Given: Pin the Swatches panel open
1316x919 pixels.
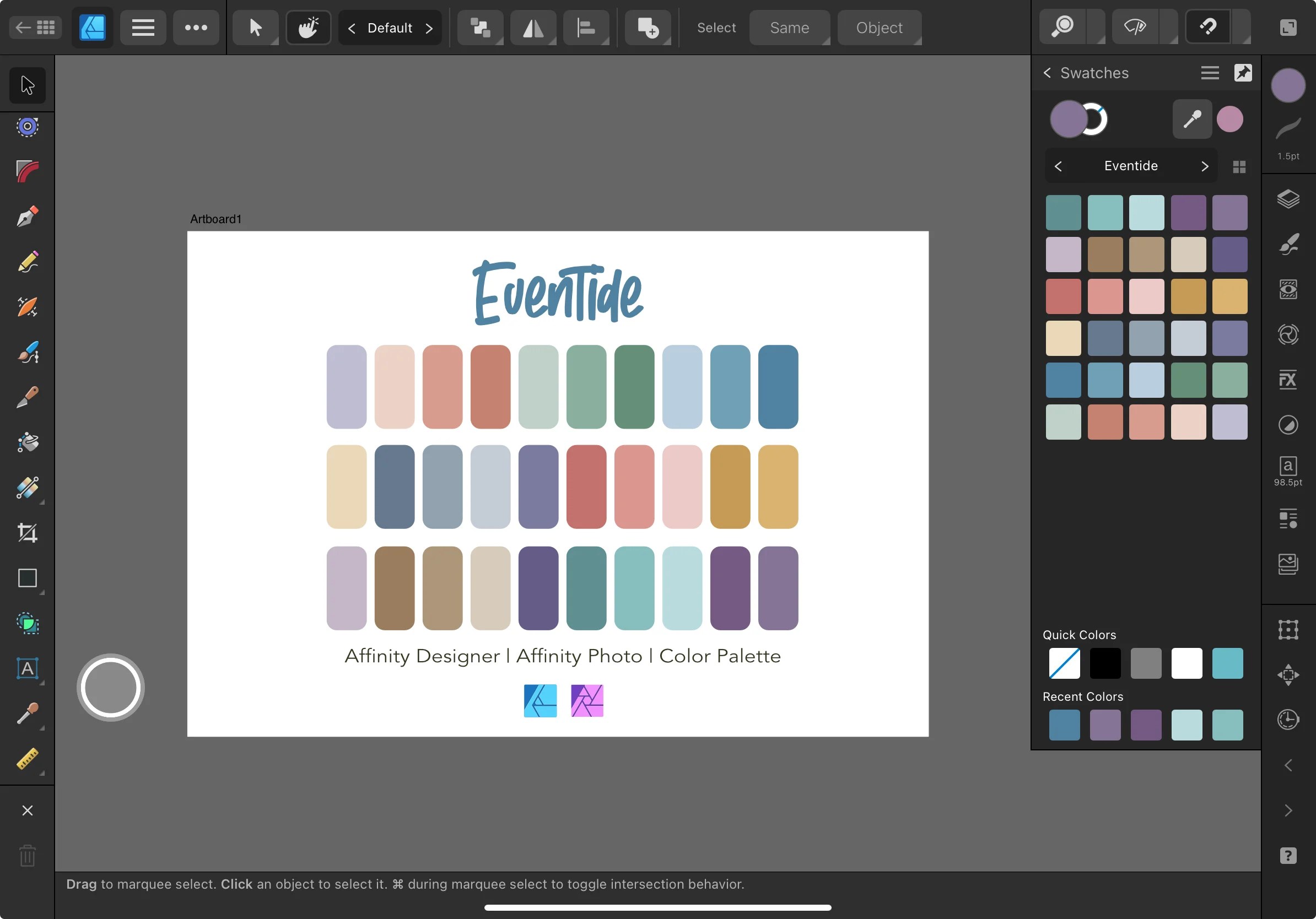Looking at the screenshot, I should [1244, 73].
